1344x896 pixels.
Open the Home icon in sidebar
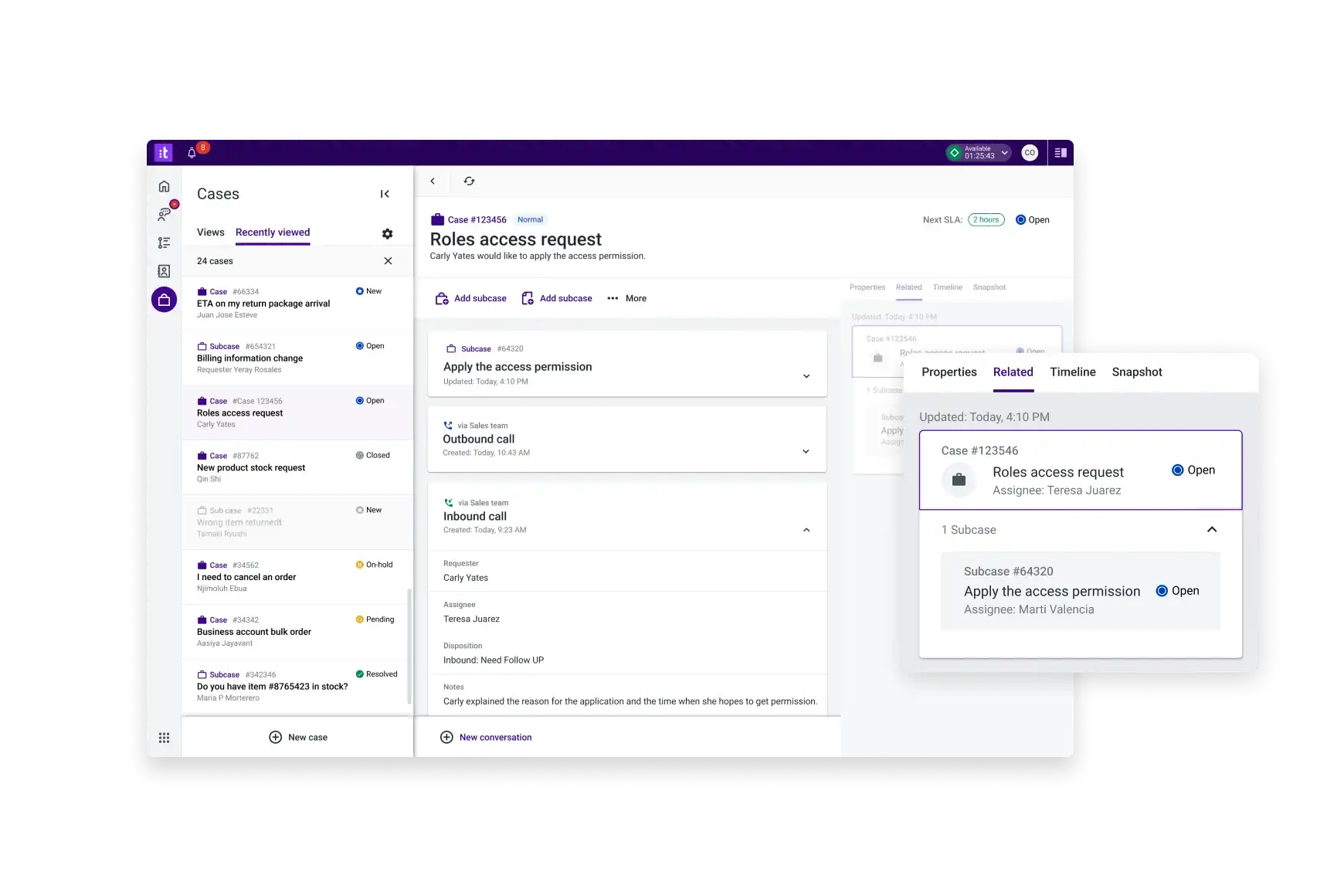coord(164,186)
